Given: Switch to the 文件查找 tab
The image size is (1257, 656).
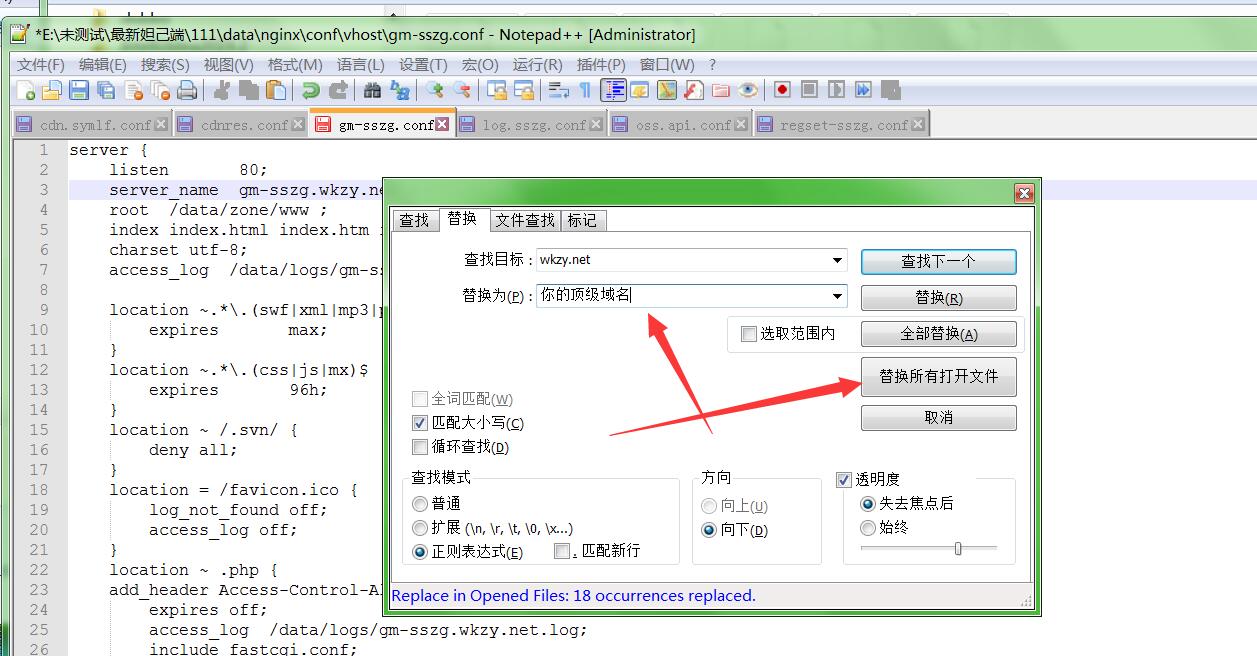Looking at the screenshot, I should (525, 220).
